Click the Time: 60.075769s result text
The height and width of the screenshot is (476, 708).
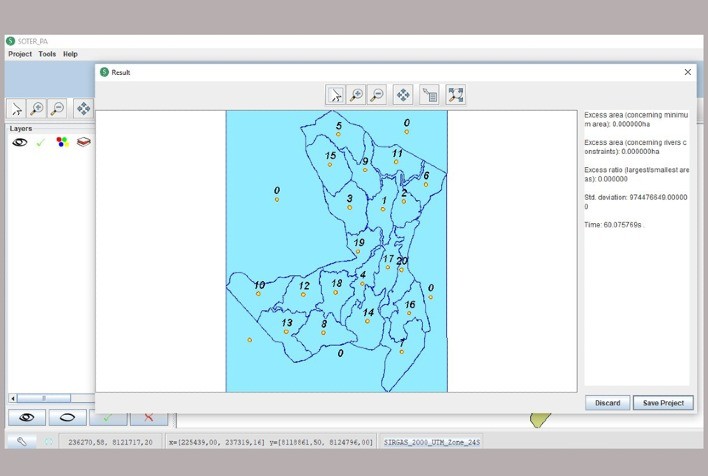tap(613, 225)
